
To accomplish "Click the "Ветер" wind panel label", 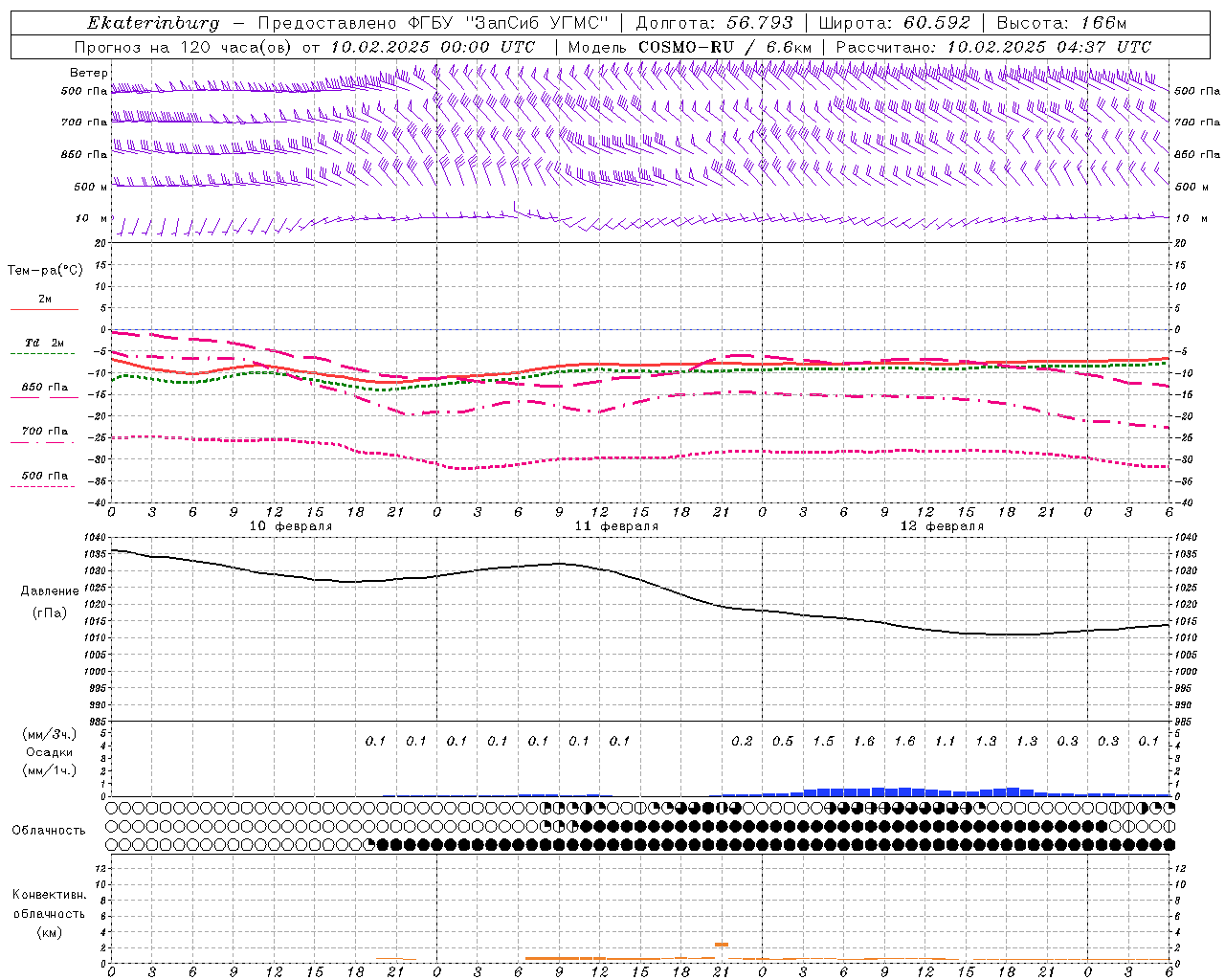I will click(x=89, y=73).
